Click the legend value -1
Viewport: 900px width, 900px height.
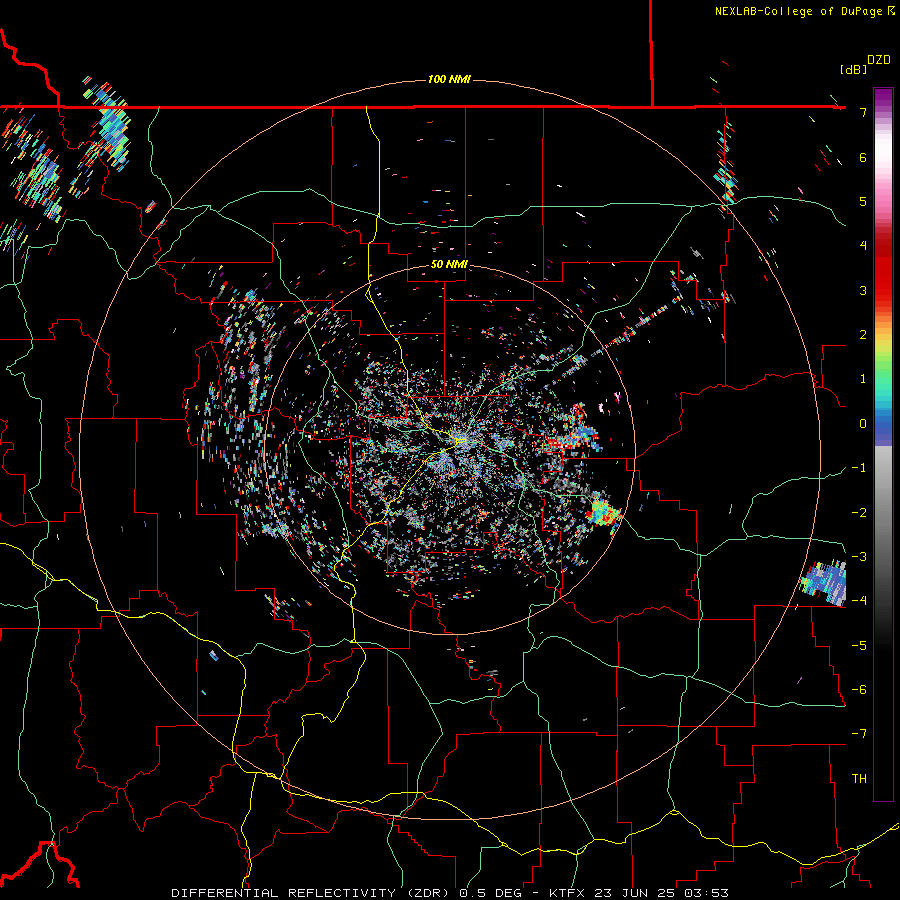click(x=859, y=468)
